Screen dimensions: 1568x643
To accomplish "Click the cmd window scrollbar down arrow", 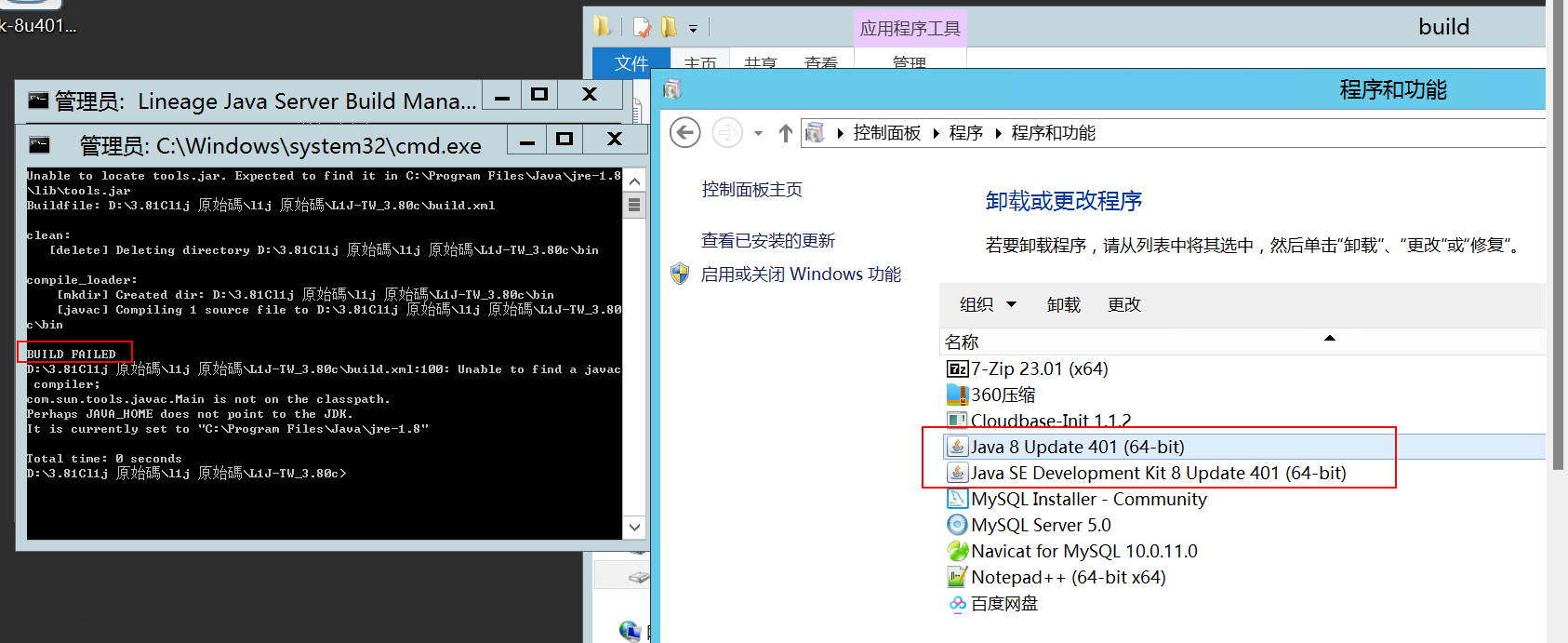I will tap(634, 527).
